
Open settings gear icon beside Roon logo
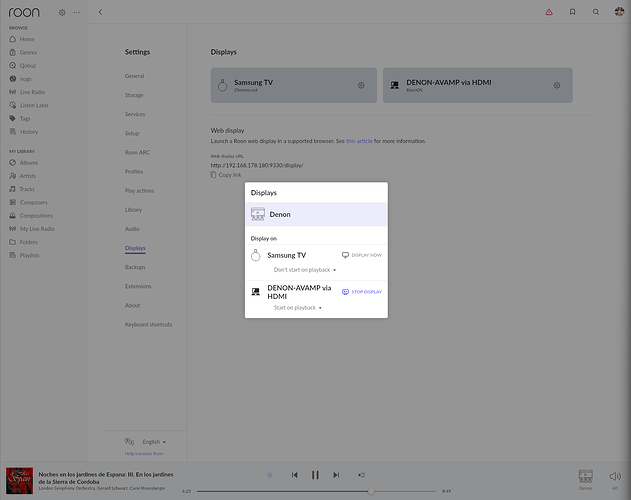point(62,12)
